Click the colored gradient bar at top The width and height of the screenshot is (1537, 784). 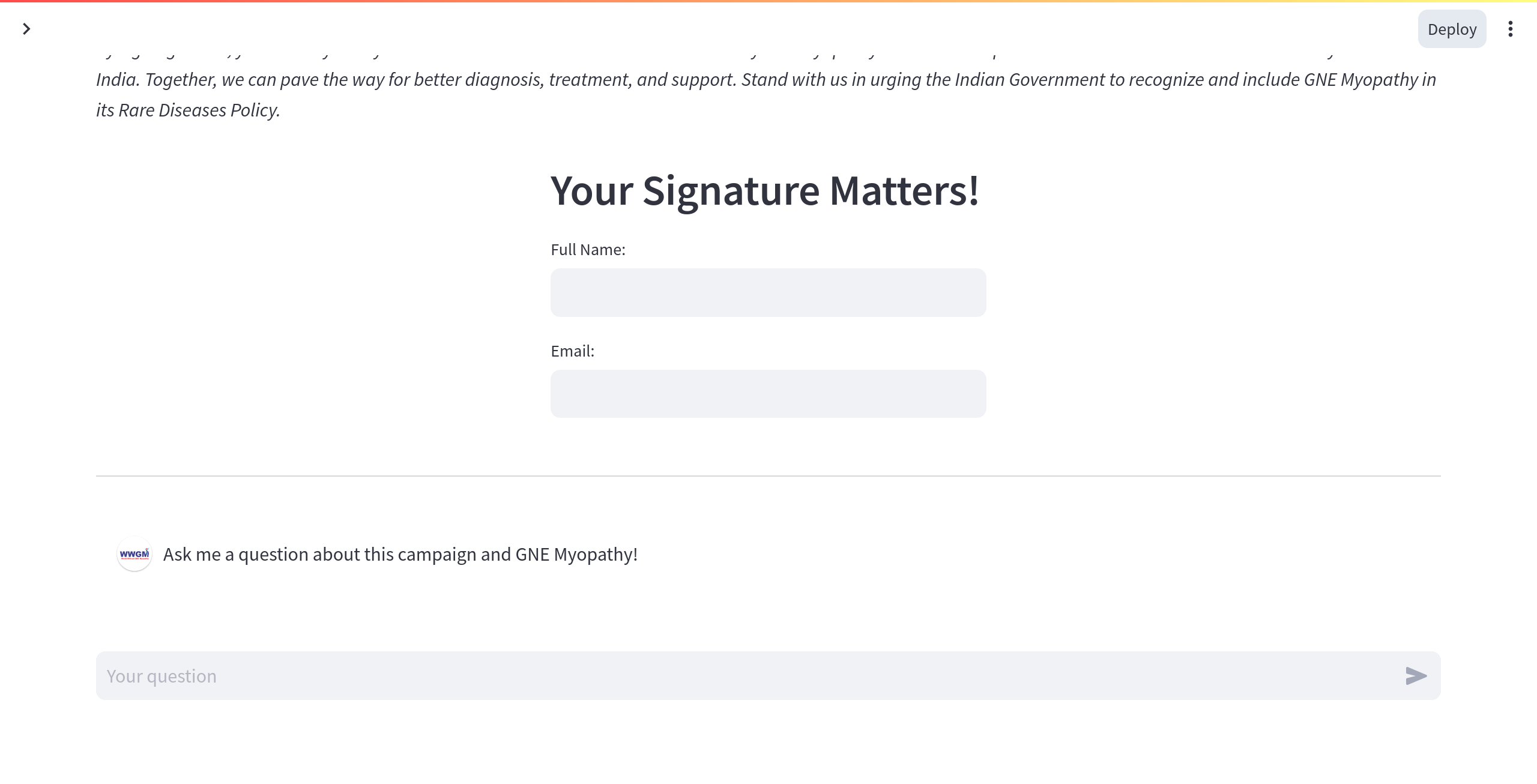click(768, 1)
